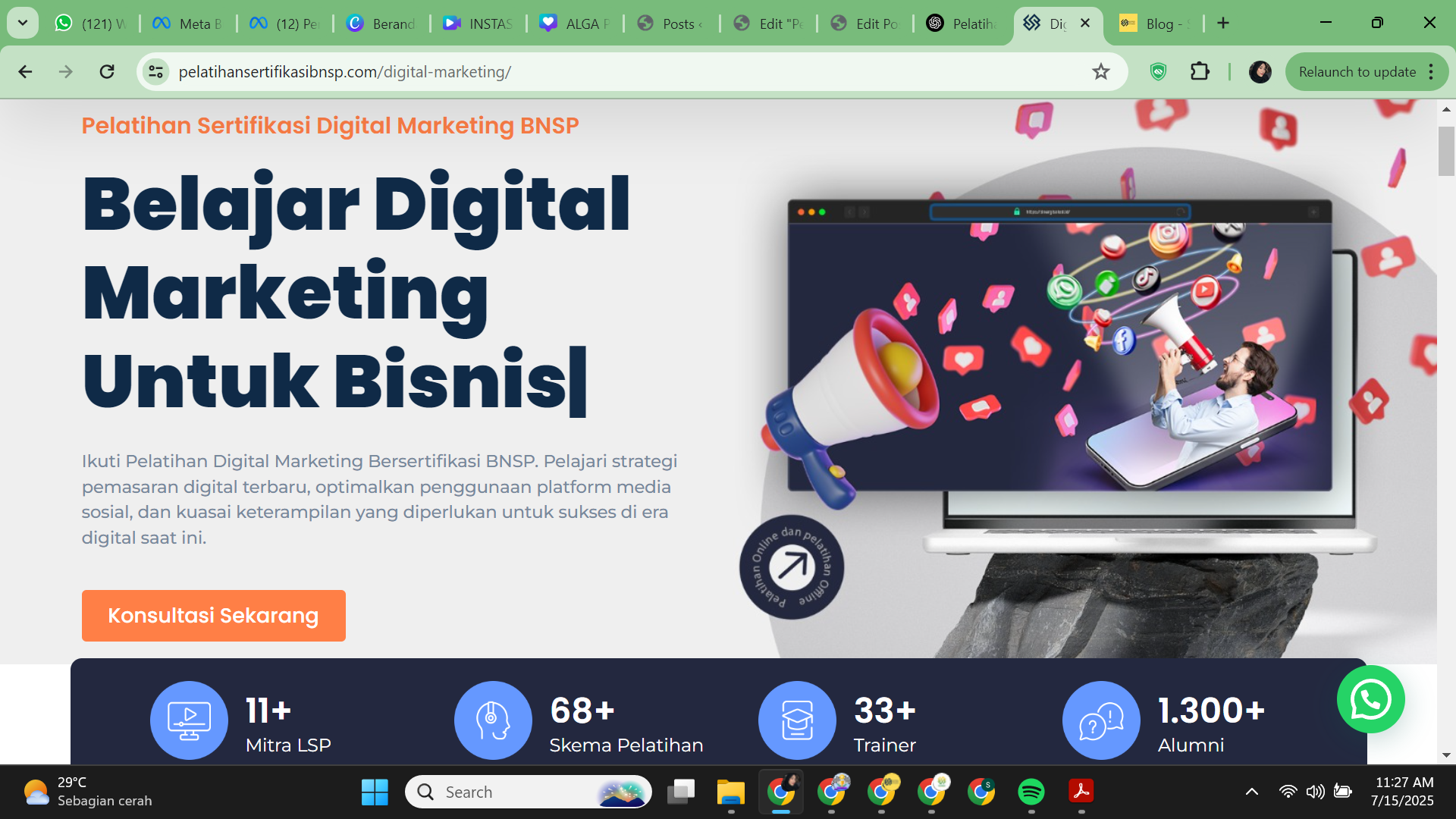This screenshot has height=819, width=1456.
Task: Launch Adobe Acrobat from the taskbar
Action: [x=1081, y=792]
